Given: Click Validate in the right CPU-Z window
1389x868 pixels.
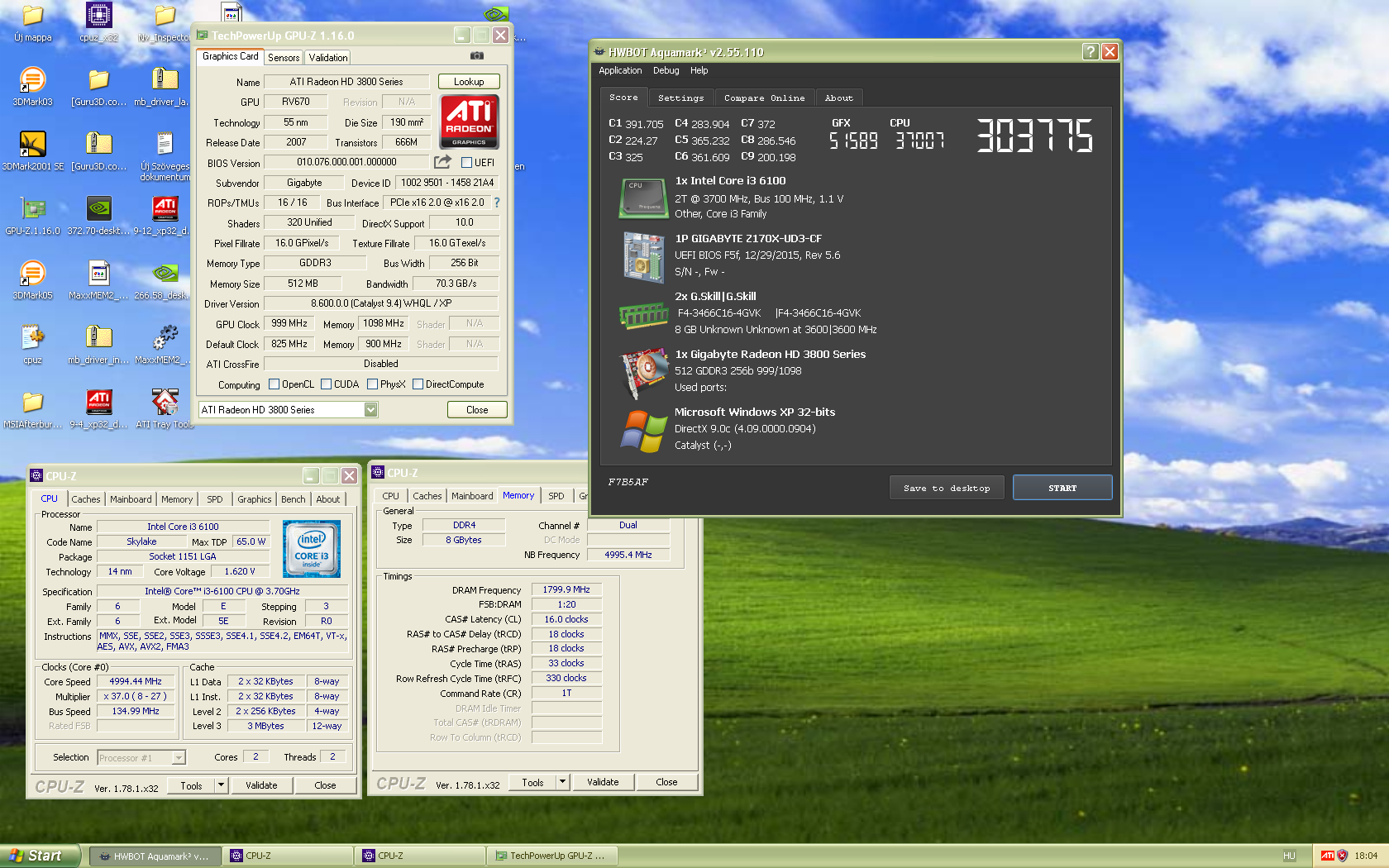Looking at the screenshot, I should coord(603,782).
